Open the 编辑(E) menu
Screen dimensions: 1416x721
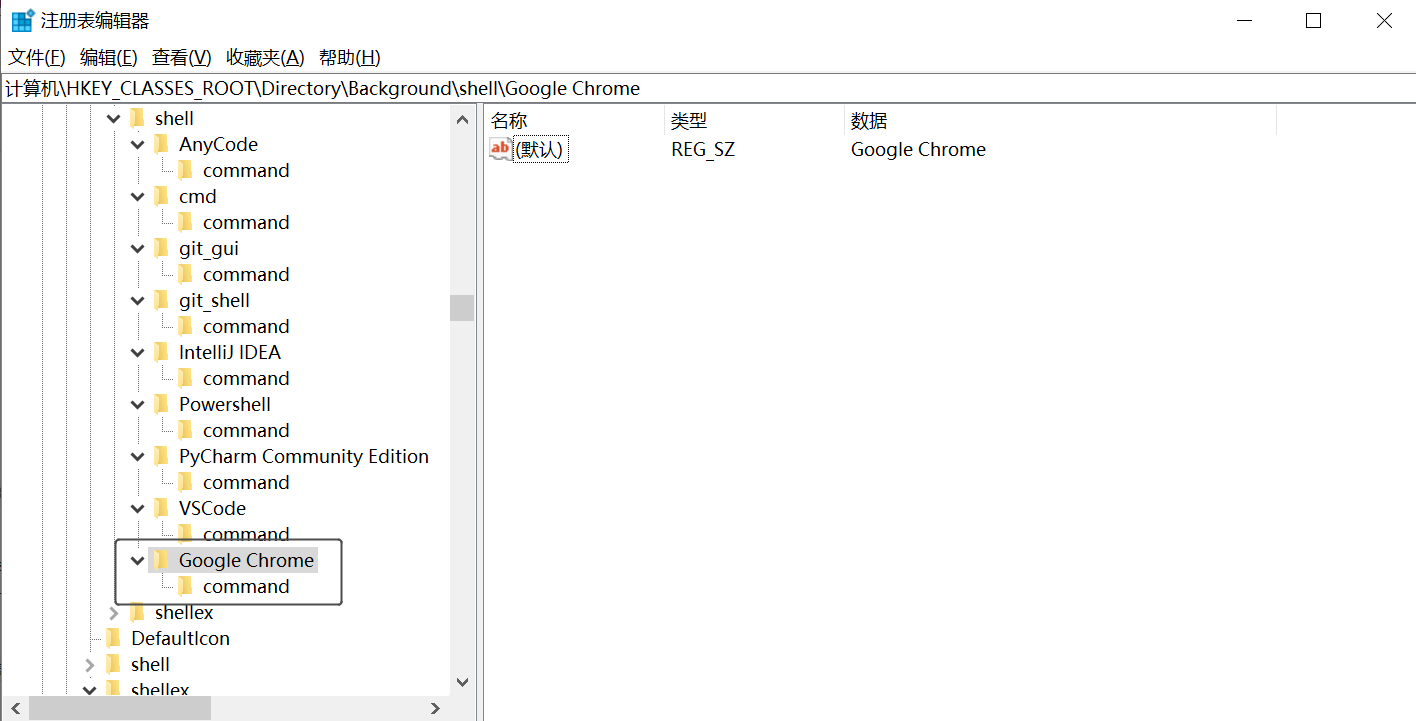point(108,57)
